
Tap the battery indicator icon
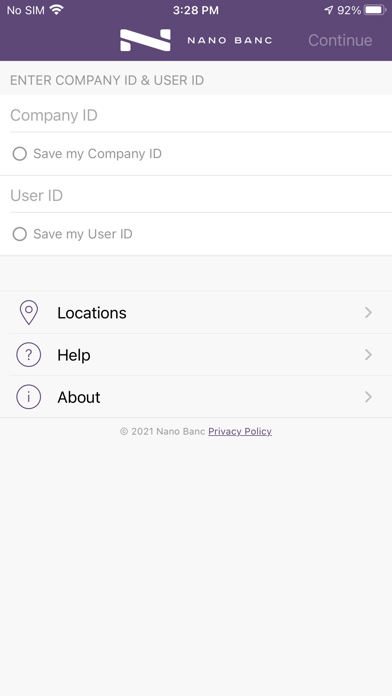tap(375, 10)
